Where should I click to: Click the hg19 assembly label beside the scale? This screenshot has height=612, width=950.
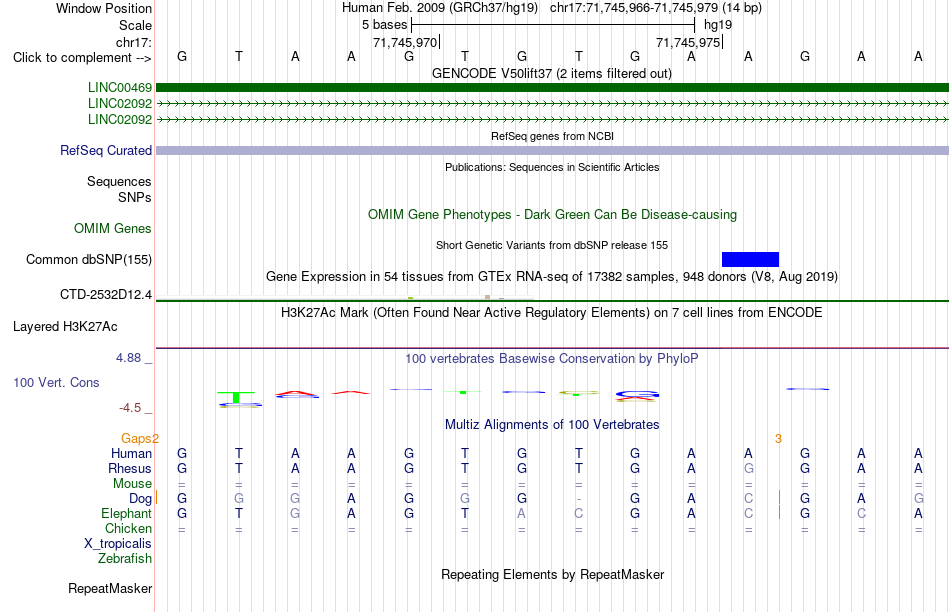(718, 25)
